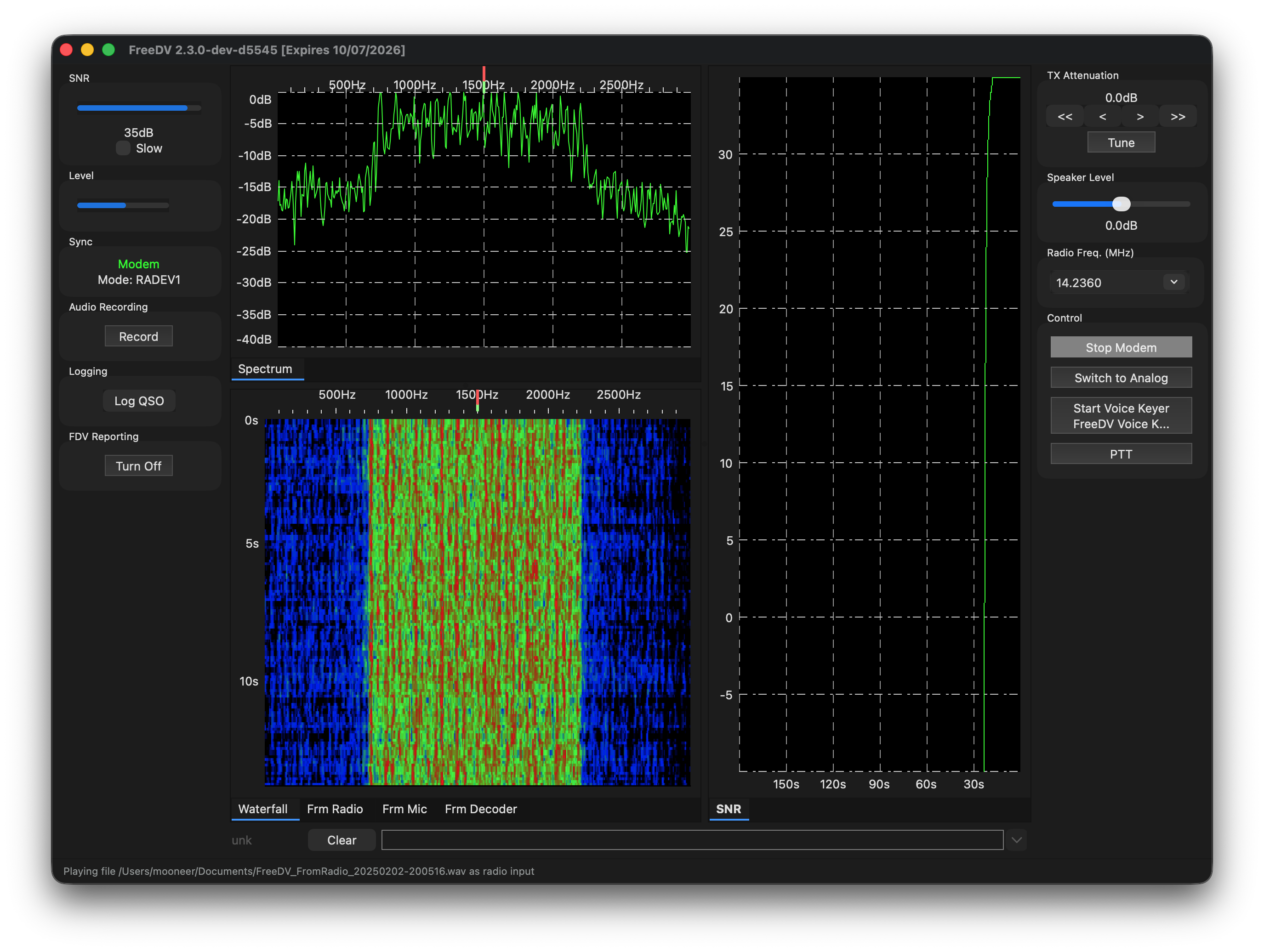Click inside the waterfall display

click(477, 602)
